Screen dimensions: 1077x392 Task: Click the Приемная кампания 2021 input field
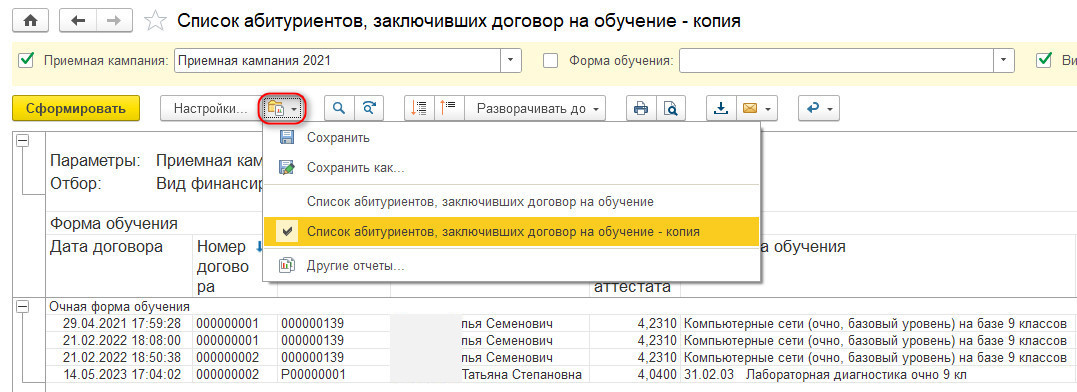[337, 60]
